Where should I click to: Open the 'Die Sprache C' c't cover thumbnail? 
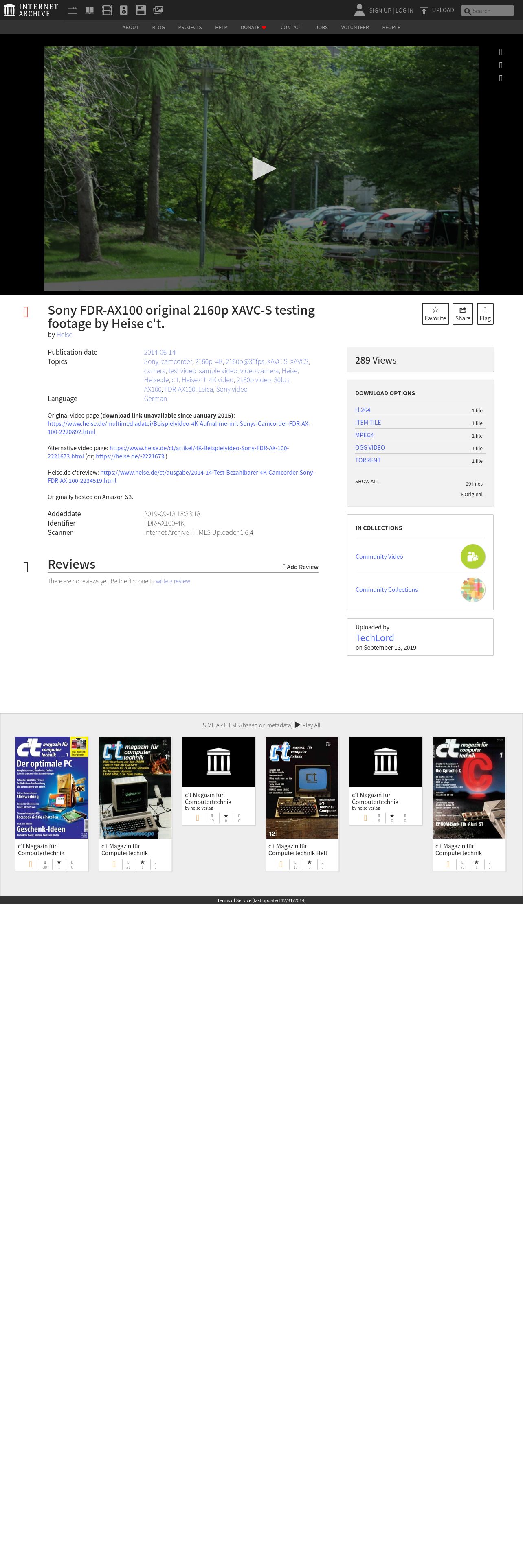tap(469, 788)
